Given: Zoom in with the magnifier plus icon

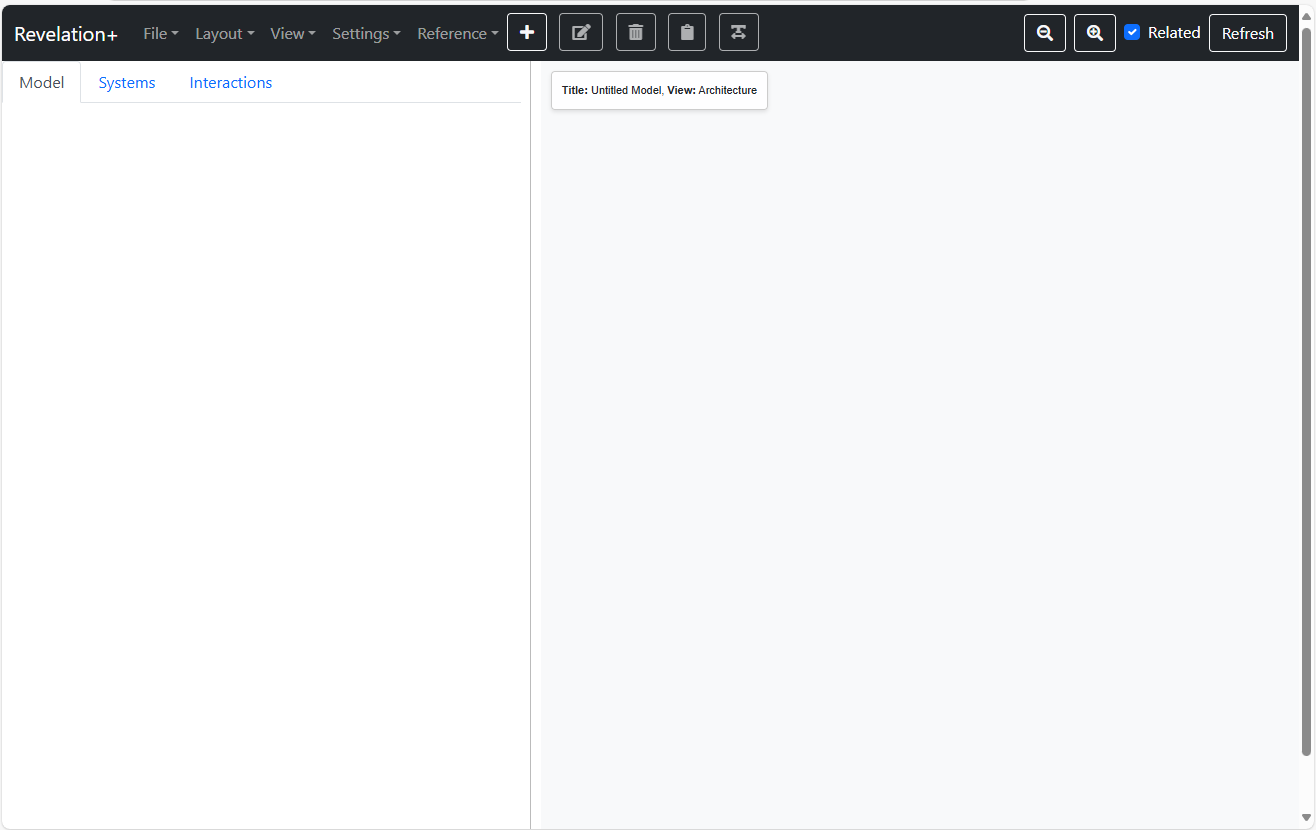Looking at the screenshot, I should 1095,33.
